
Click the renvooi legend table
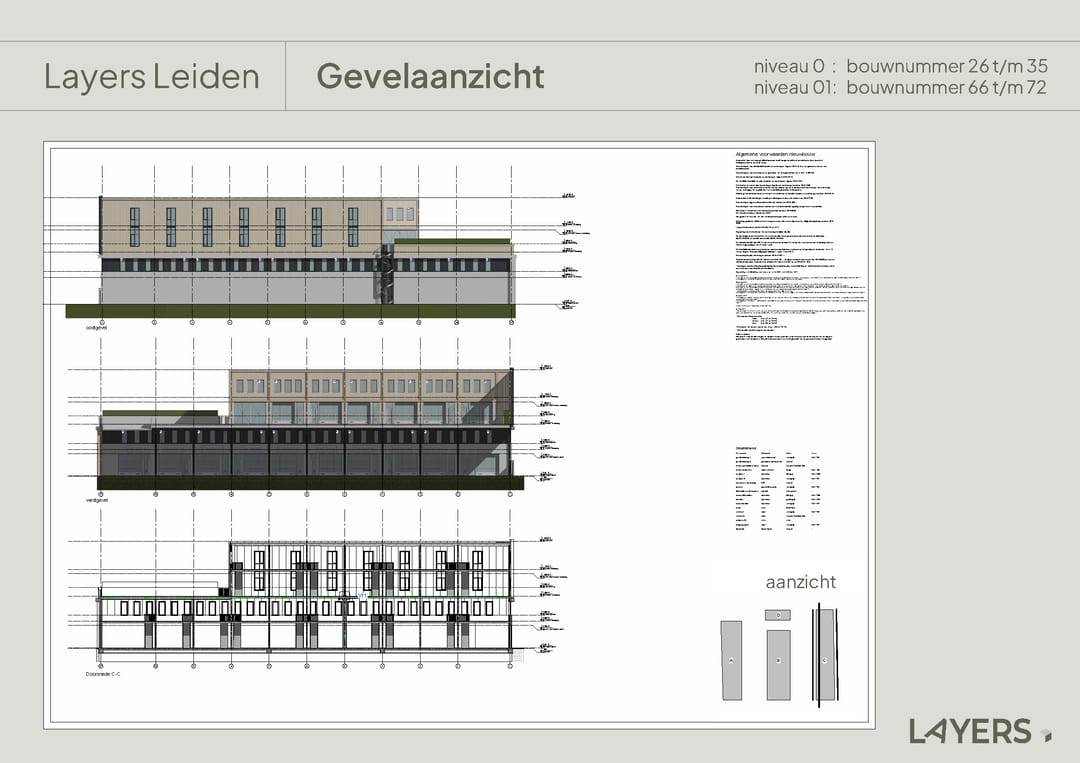pyautogui.click(x=777, y=491)
